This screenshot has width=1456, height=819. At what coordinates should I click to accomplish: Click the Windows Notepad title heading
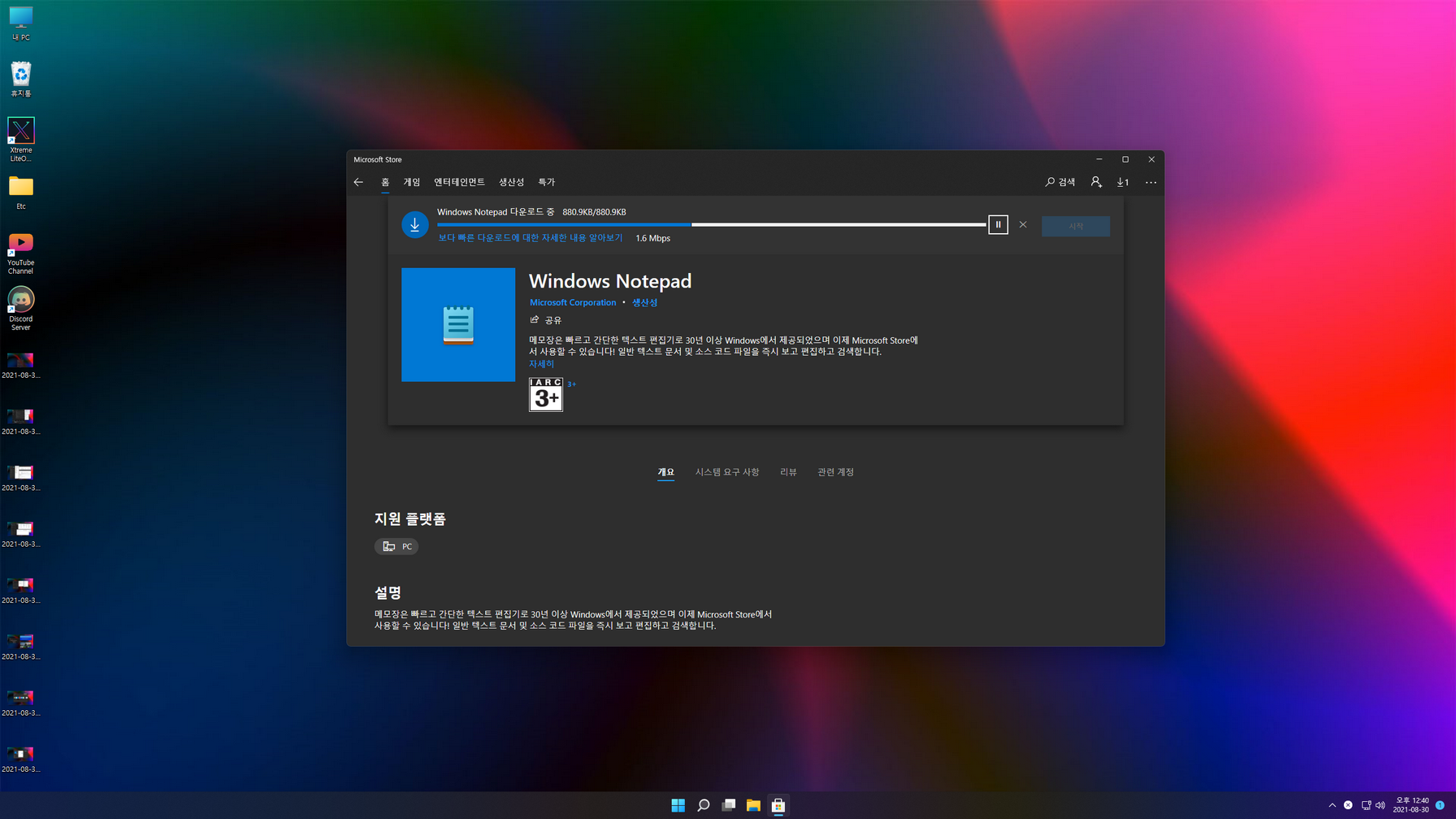(x=610, y=281)
